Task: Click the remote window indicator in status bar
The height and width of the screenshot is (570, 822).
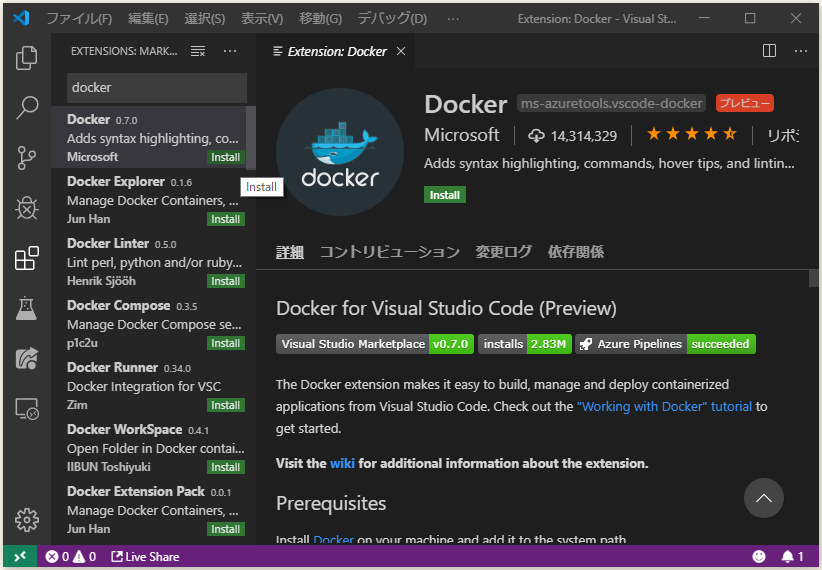Action: [x=20, y=556]
